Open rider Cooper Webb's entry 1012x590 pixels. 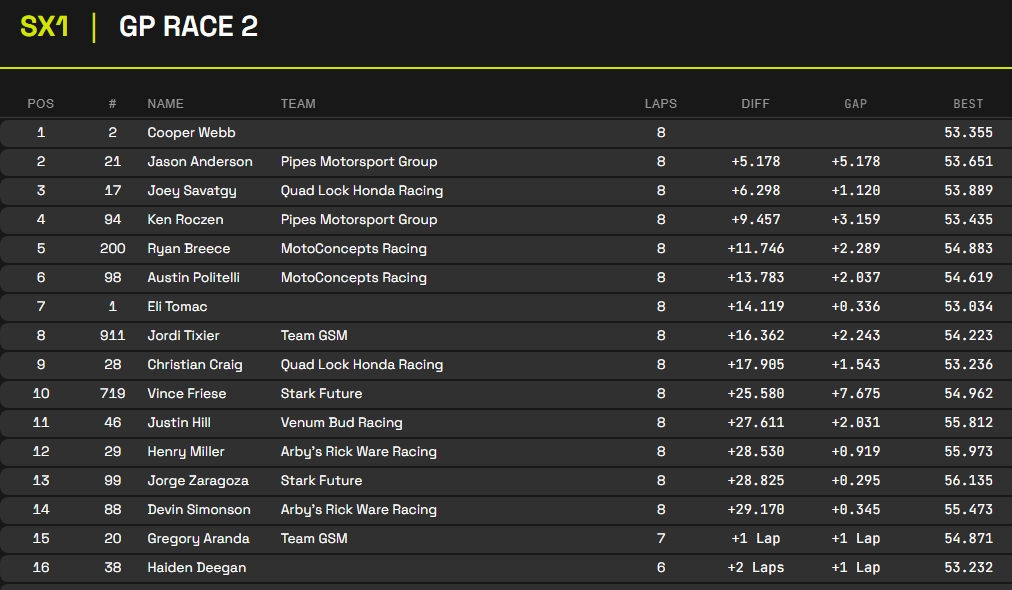pos(191,132)
